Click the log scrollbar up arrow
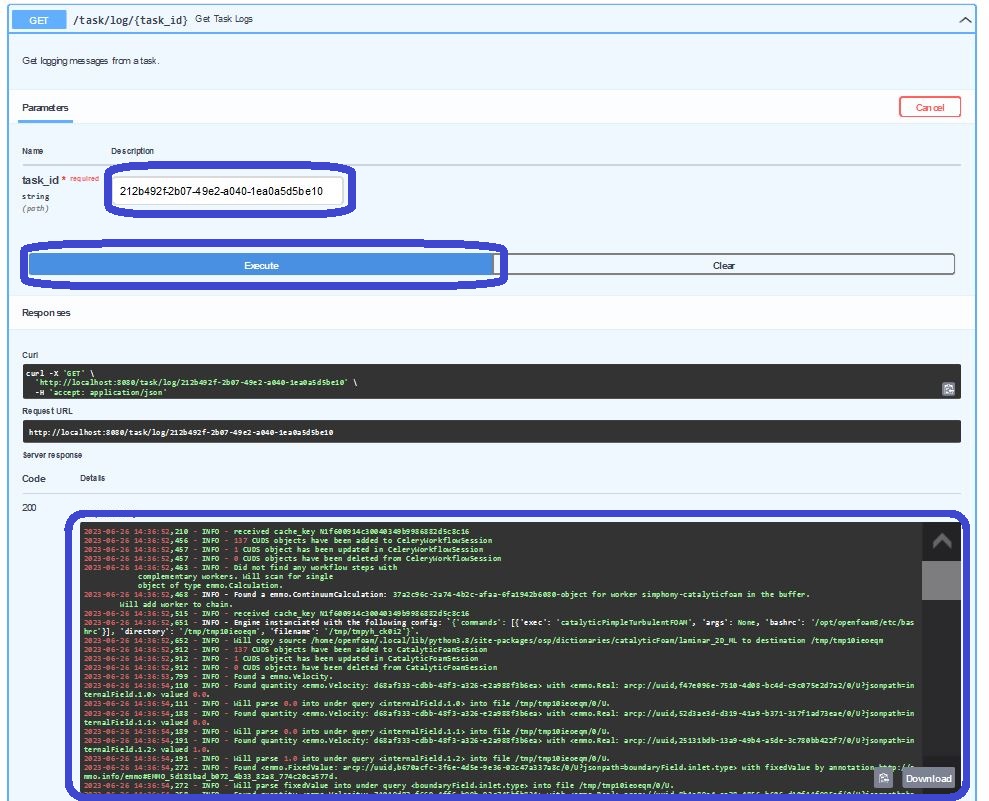The image size is (989, 801). (x=941, y=541)
